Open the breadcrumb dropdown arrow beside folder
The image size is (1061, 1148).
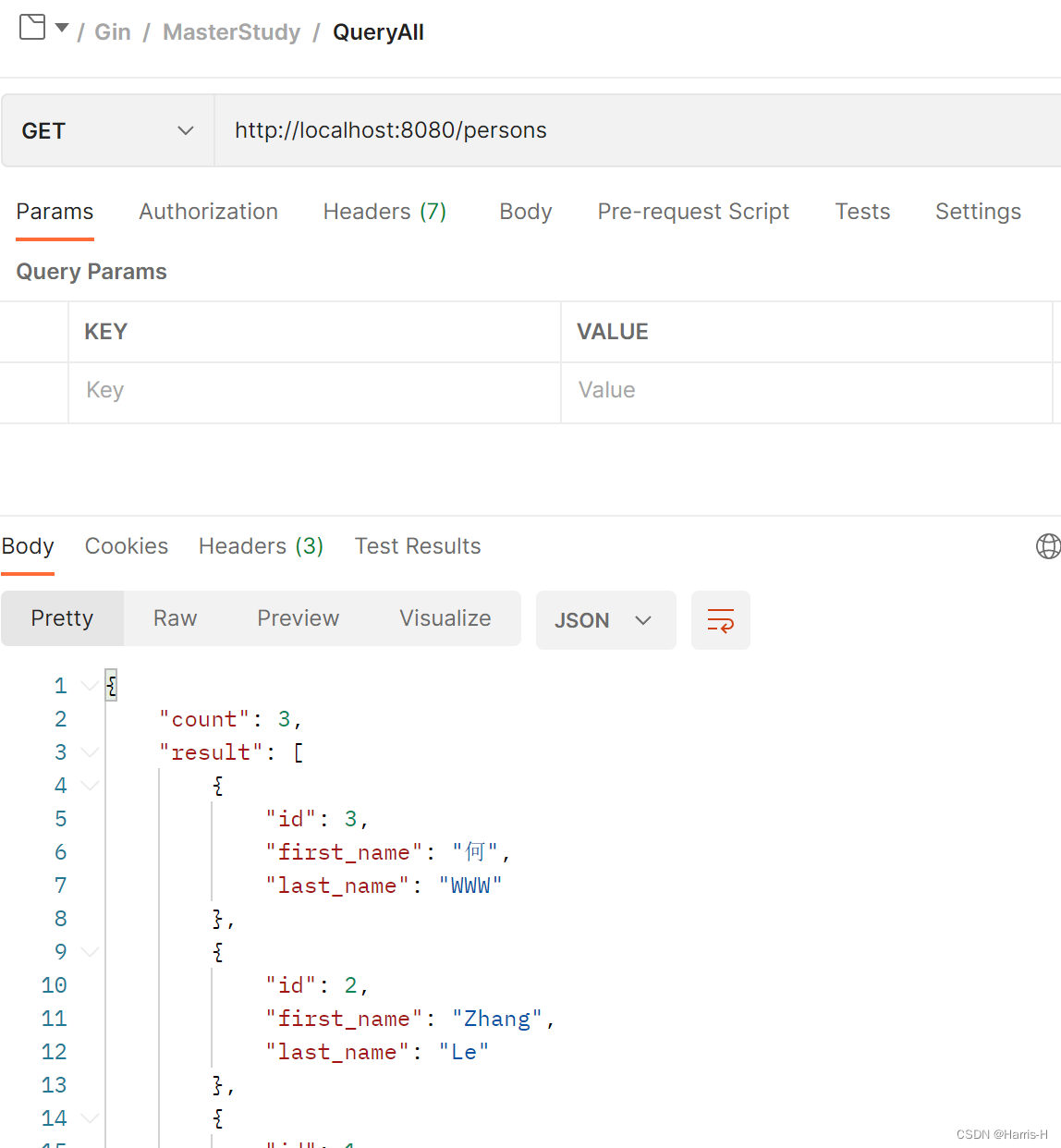[62, 29]
